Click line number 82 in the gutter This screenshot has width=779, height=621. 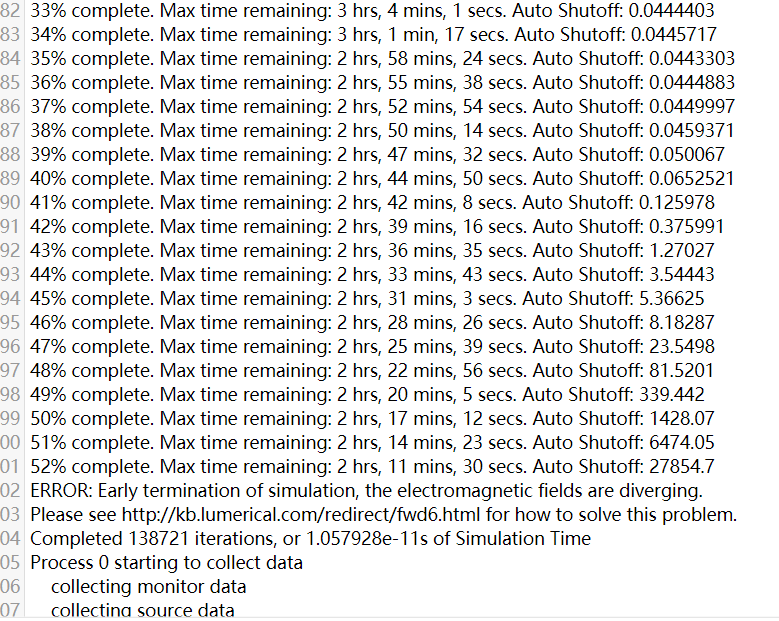pyautogui.click(x=11, y=11)
